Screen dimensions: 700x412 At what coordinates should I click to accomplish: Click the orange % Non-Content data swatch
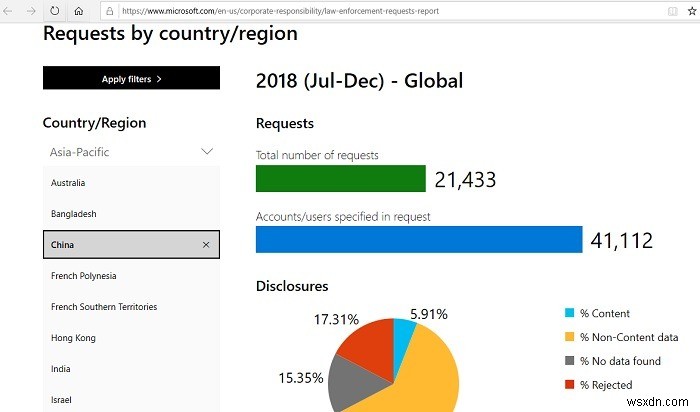coord(569,338)
